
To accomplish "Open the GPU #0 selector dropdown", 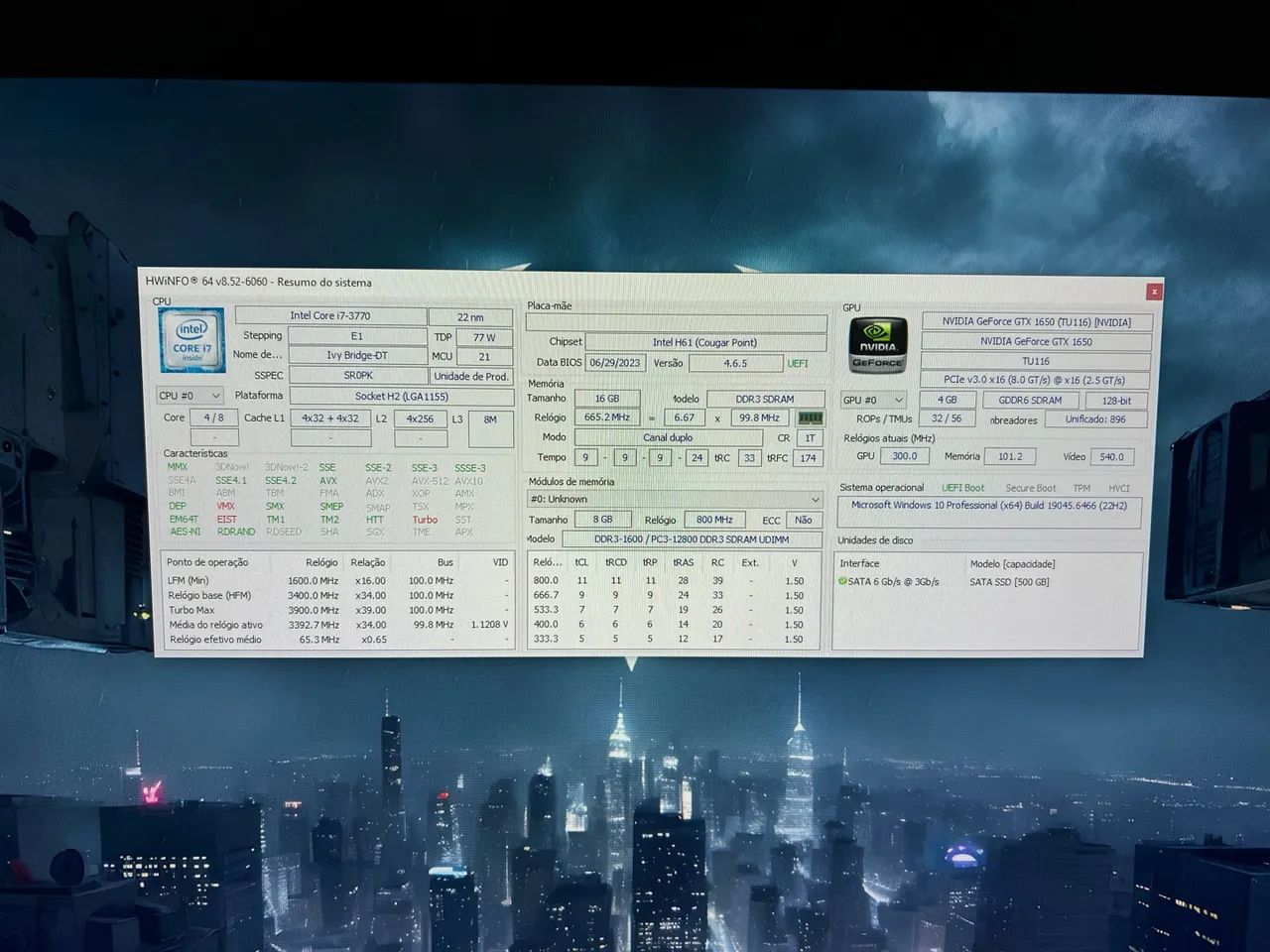I will tap(872, 401).
